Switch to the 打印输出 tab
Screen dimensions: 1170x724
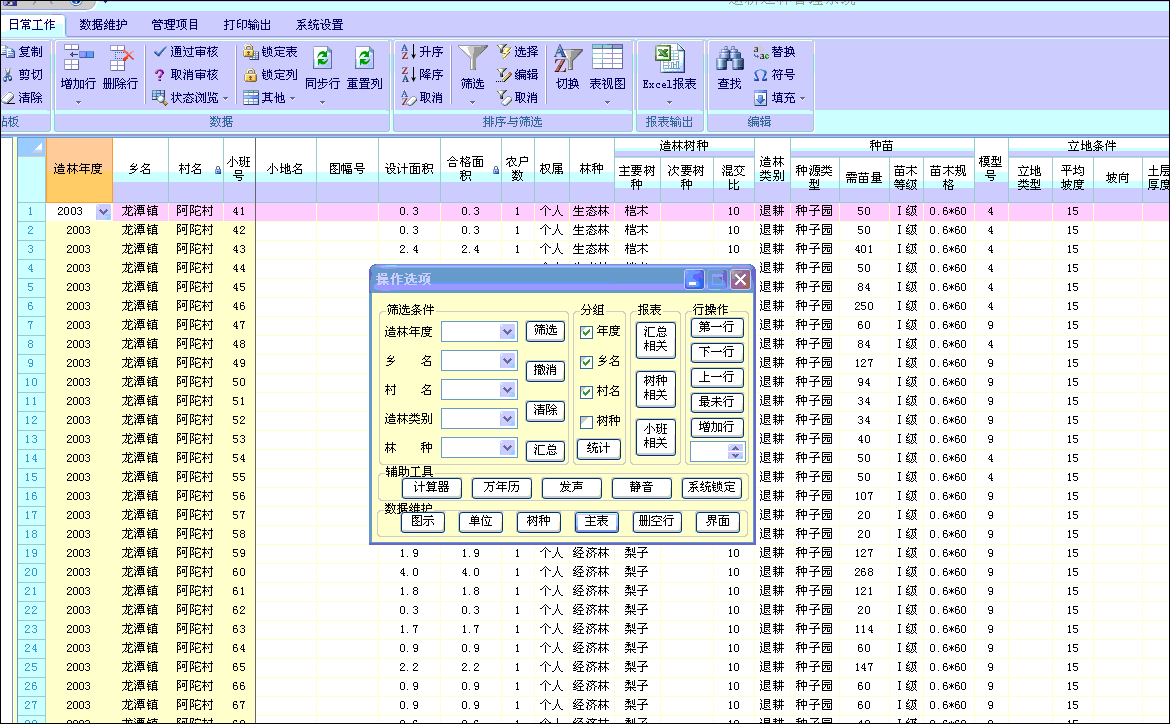[x=247, y=25]
